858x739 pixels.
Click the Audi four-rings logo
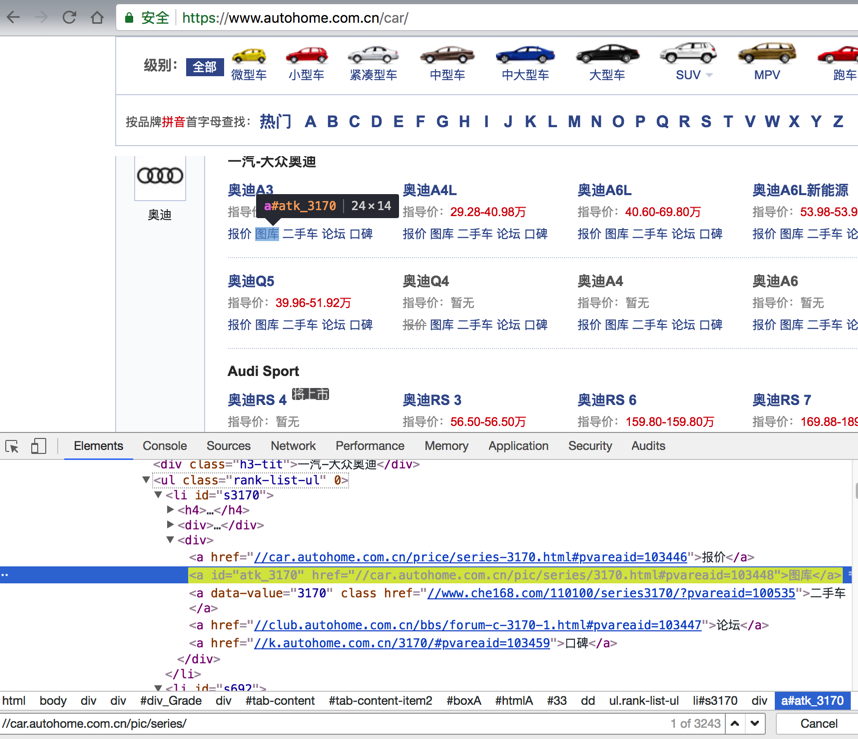point(160,176)
